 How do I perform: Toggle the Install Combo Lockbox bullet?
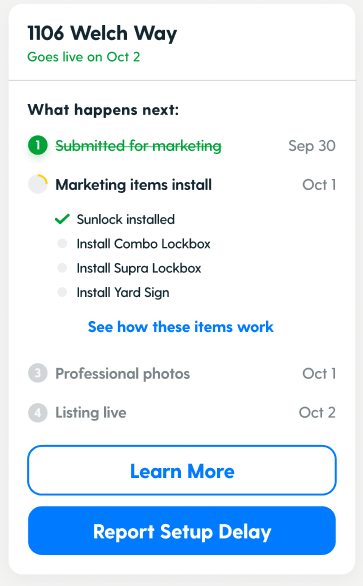pos(62,244)
